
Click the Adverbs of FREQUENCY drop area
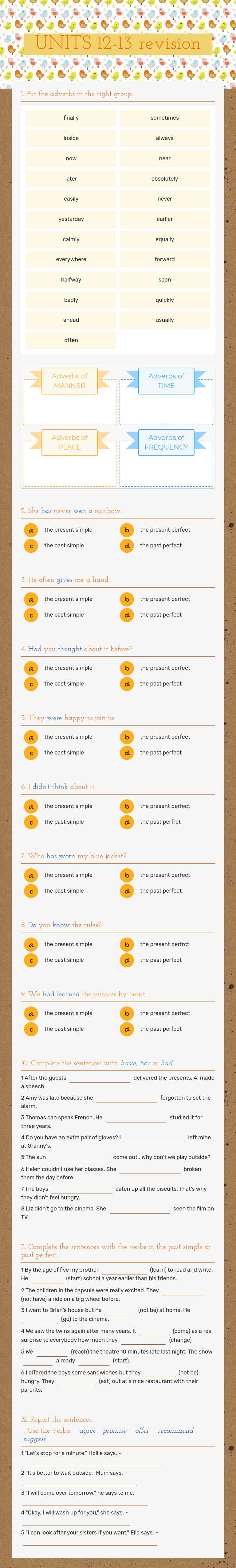[x=166, y=469]
